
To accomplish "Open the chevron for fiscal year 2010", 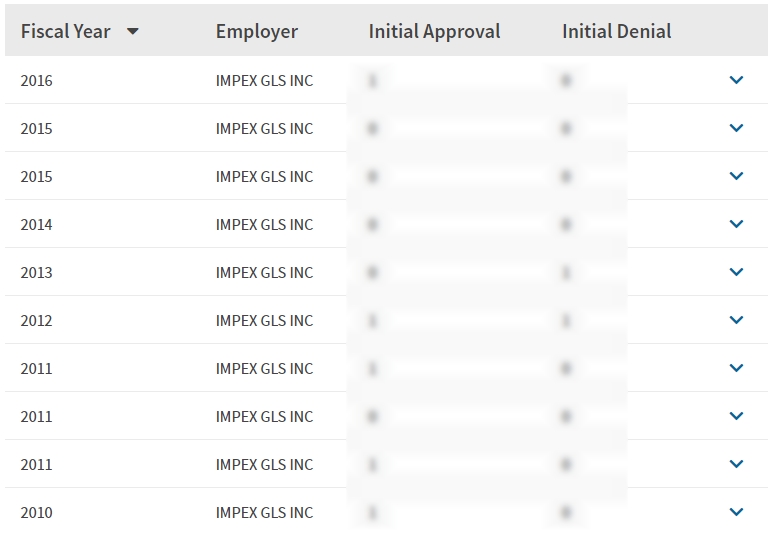I will tap(737, 512).
